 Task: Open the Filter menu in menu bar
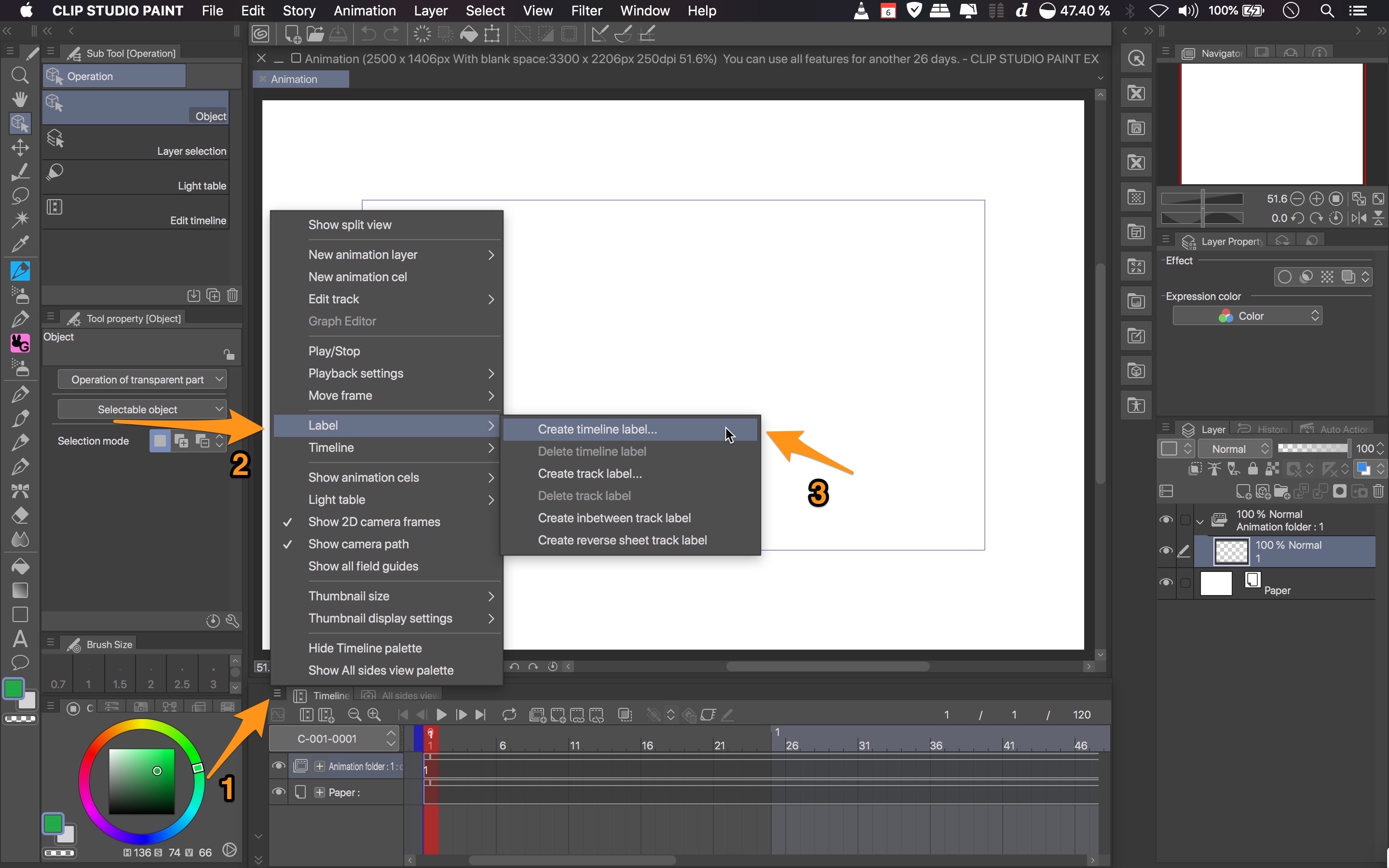(586, 11)
